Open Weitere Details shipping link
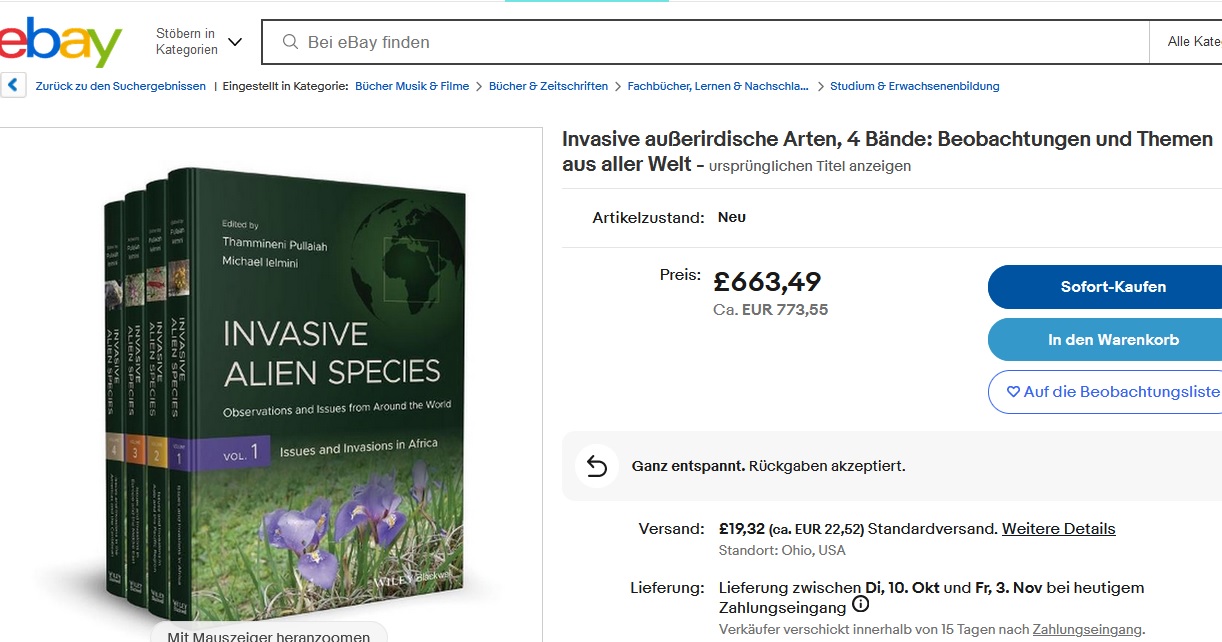 click(x=1058, y=529)
